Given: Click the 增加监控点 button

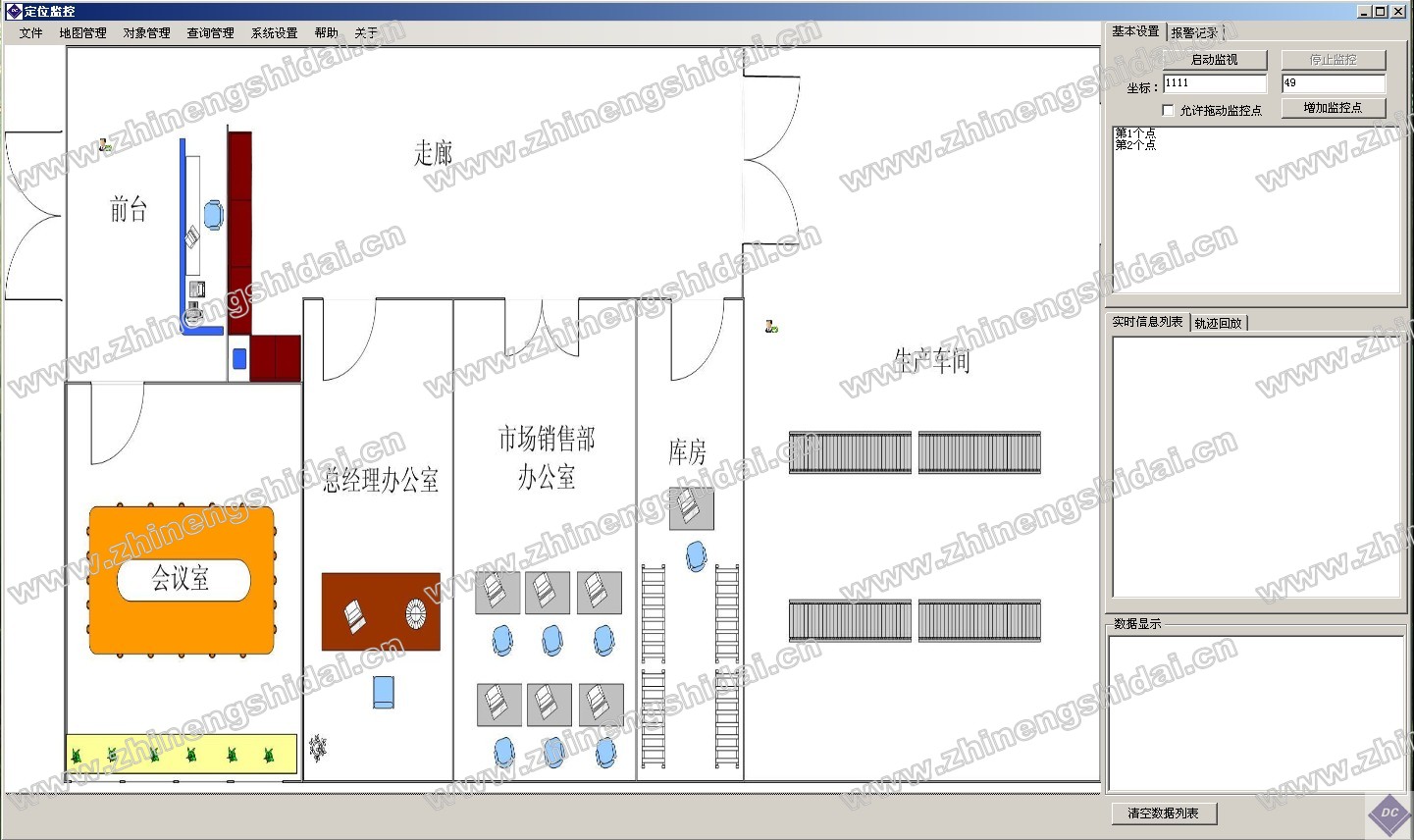Looking at the screenshot, I should (x=1333, y=108).
